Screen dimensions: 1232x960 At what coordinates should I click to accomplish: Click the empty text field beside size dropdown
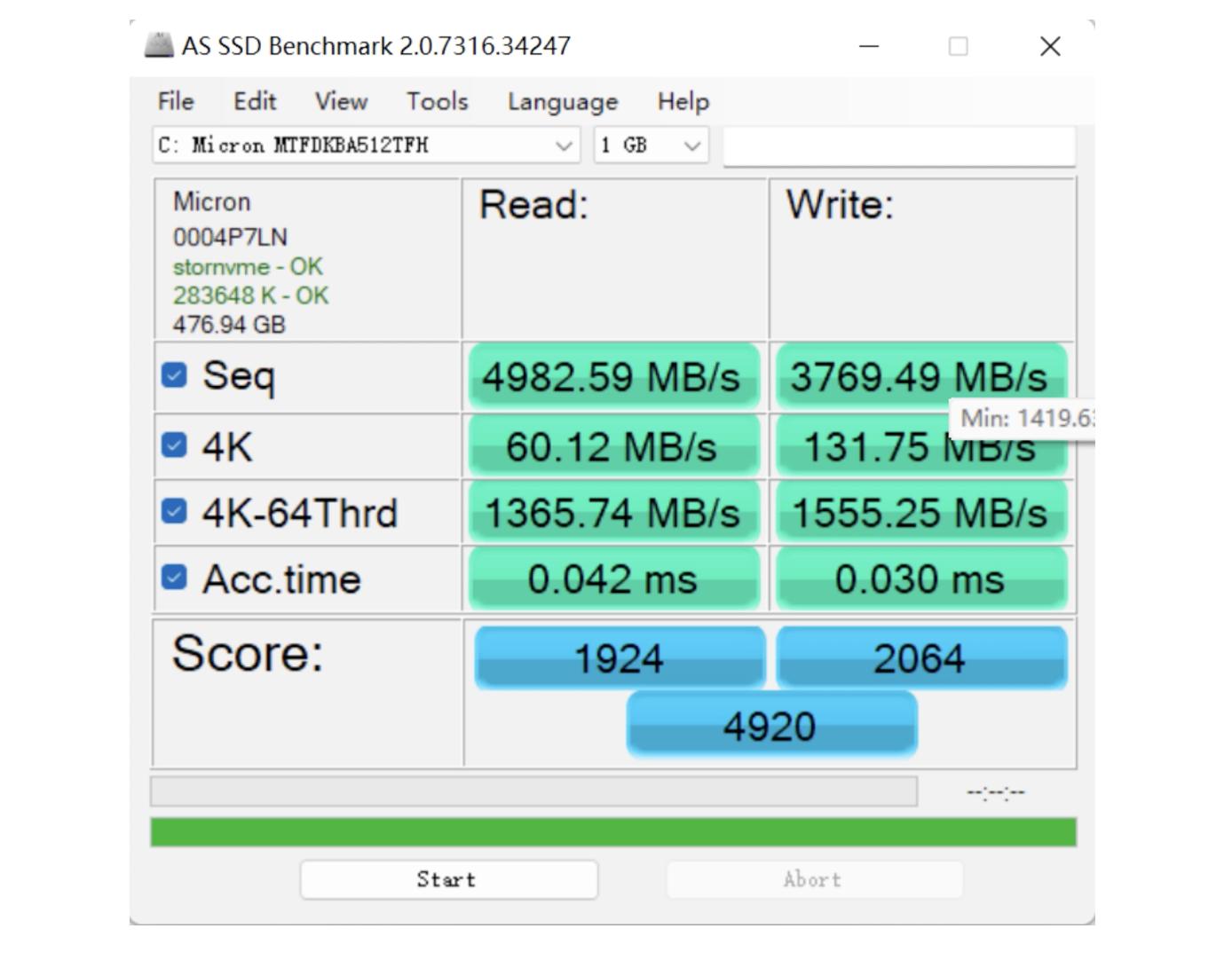[899, 146]
